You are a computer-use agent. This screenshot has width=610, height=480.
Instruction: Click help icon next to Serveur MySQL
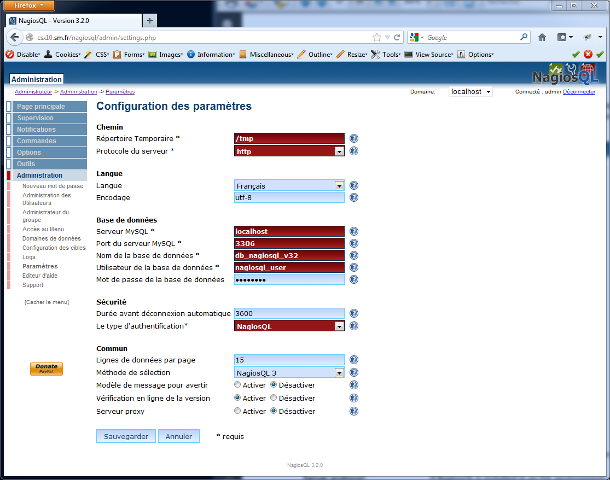[354, 231]
